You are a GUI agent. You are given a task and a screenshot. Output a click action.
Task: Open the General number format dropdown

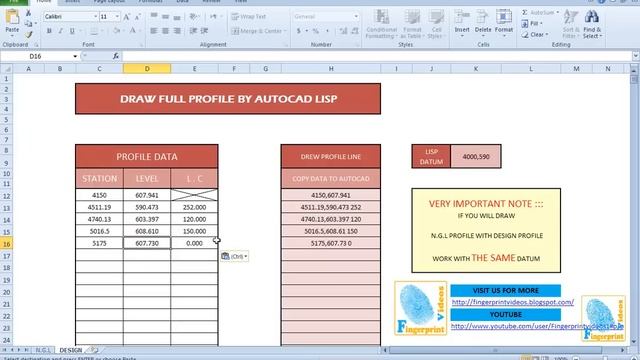tap(356, 17)
